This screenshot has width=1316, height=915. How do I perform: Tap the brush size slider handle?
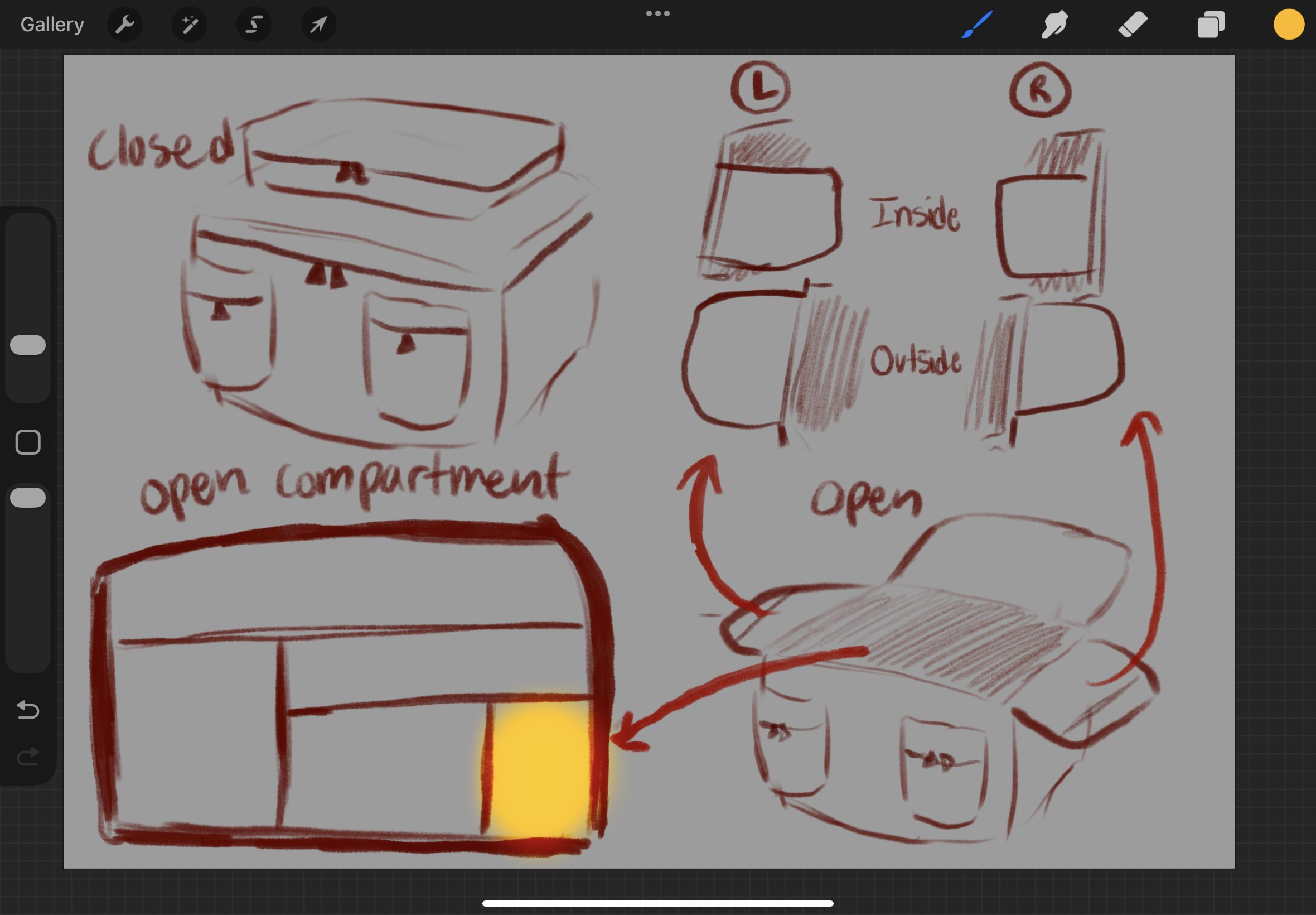click(x=28, y=345)
